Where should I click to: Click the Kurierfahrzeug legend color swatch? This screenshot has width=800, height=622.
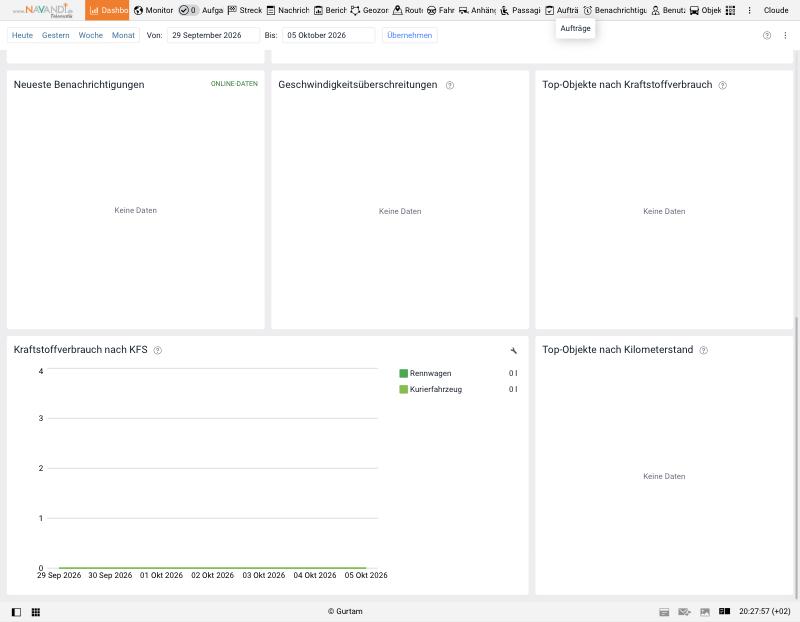tap(404, 389)
